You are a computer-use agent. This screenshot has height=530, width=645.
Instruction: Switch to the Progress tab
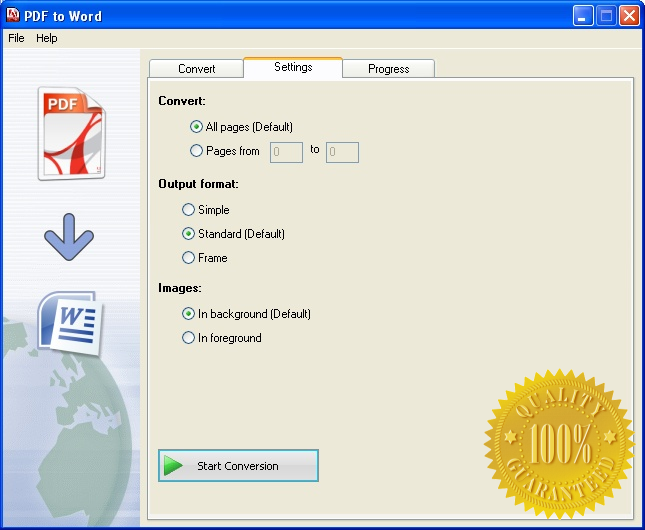388,69
